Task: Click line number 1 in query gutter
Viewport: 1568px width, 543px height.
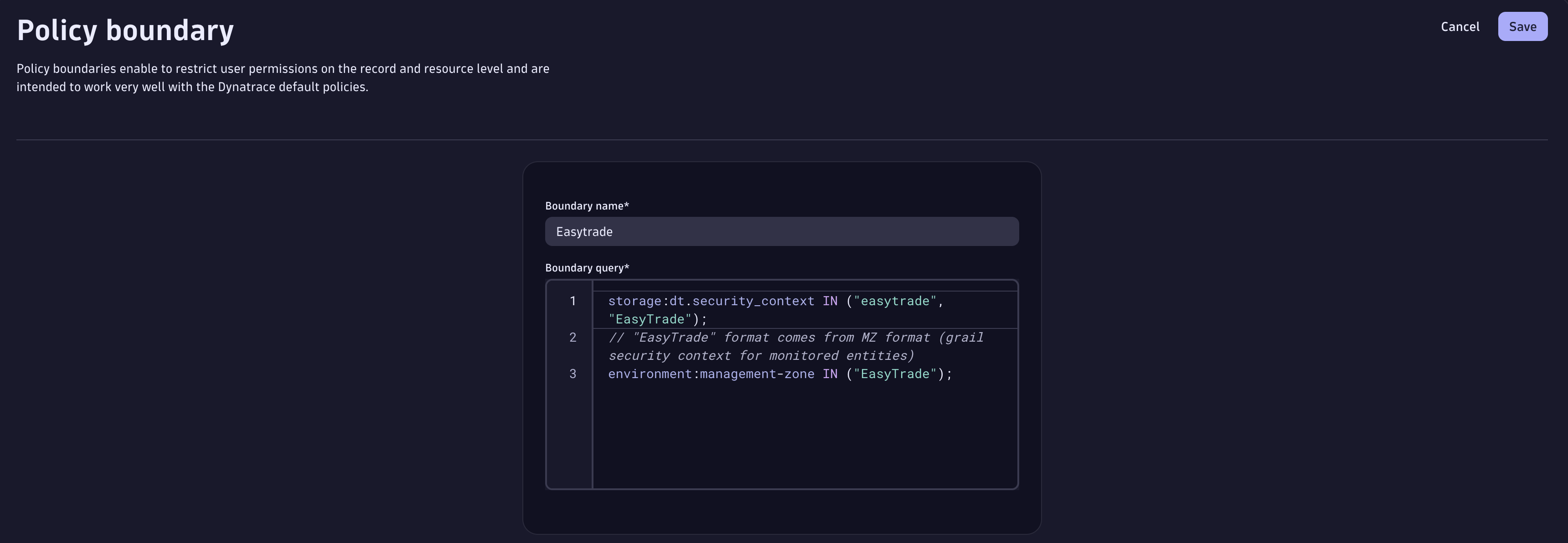Action: pyautogui.click(x=572, y=301)
